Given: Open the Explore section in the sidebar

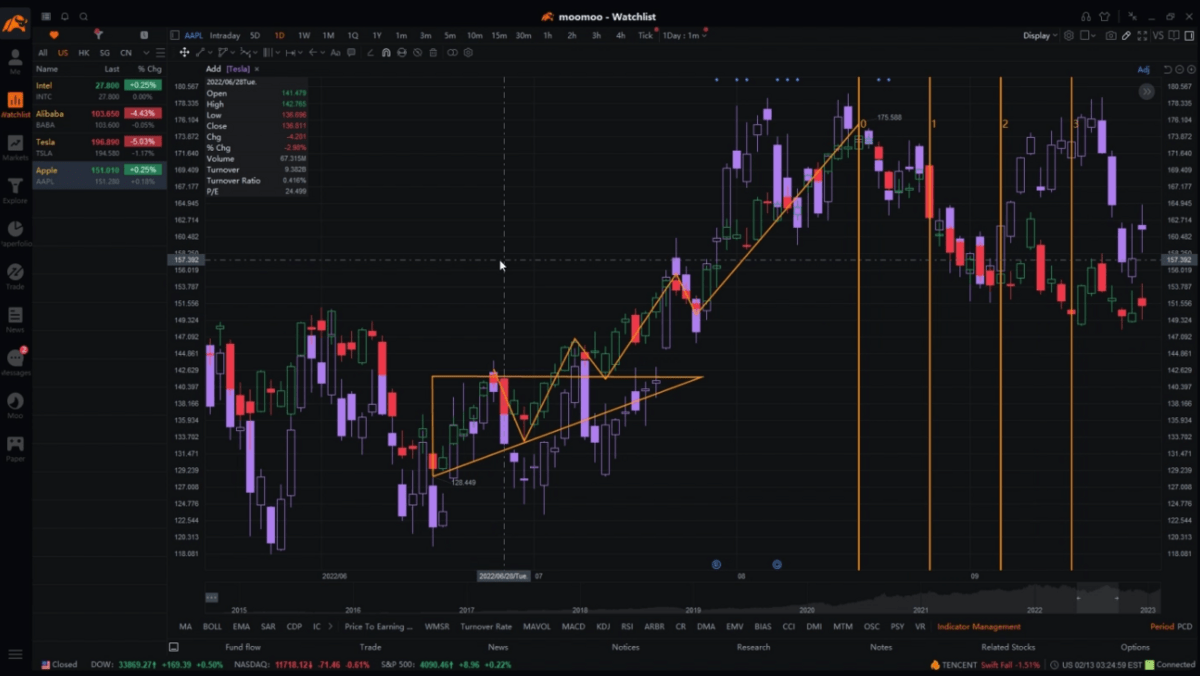Looking at the screenshot, I should 15,192.
